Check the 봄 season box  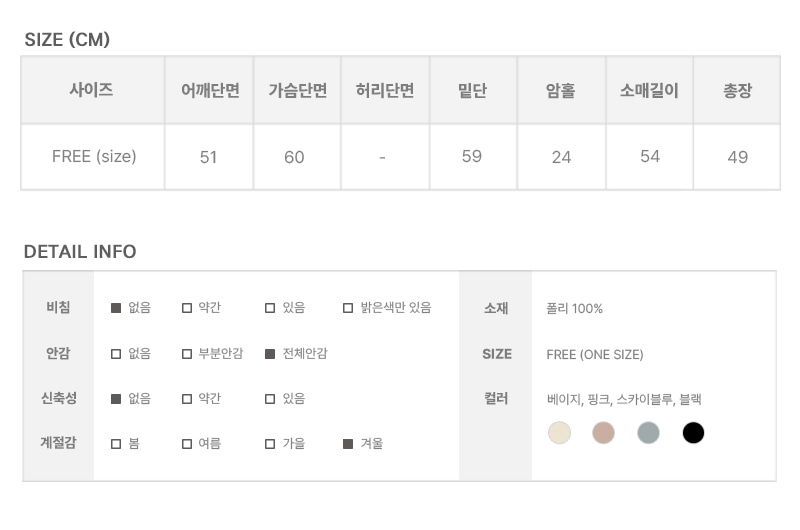(116, 443)
